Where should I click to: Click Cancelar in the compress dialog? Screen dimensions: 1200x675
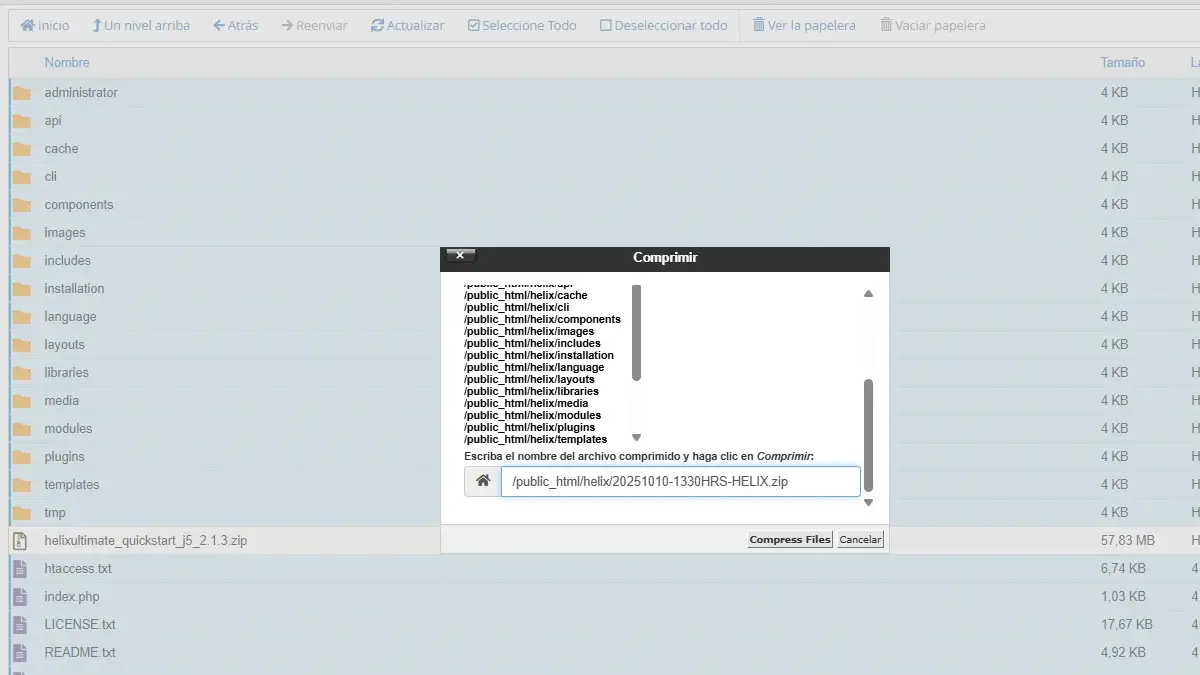point(860,540)
